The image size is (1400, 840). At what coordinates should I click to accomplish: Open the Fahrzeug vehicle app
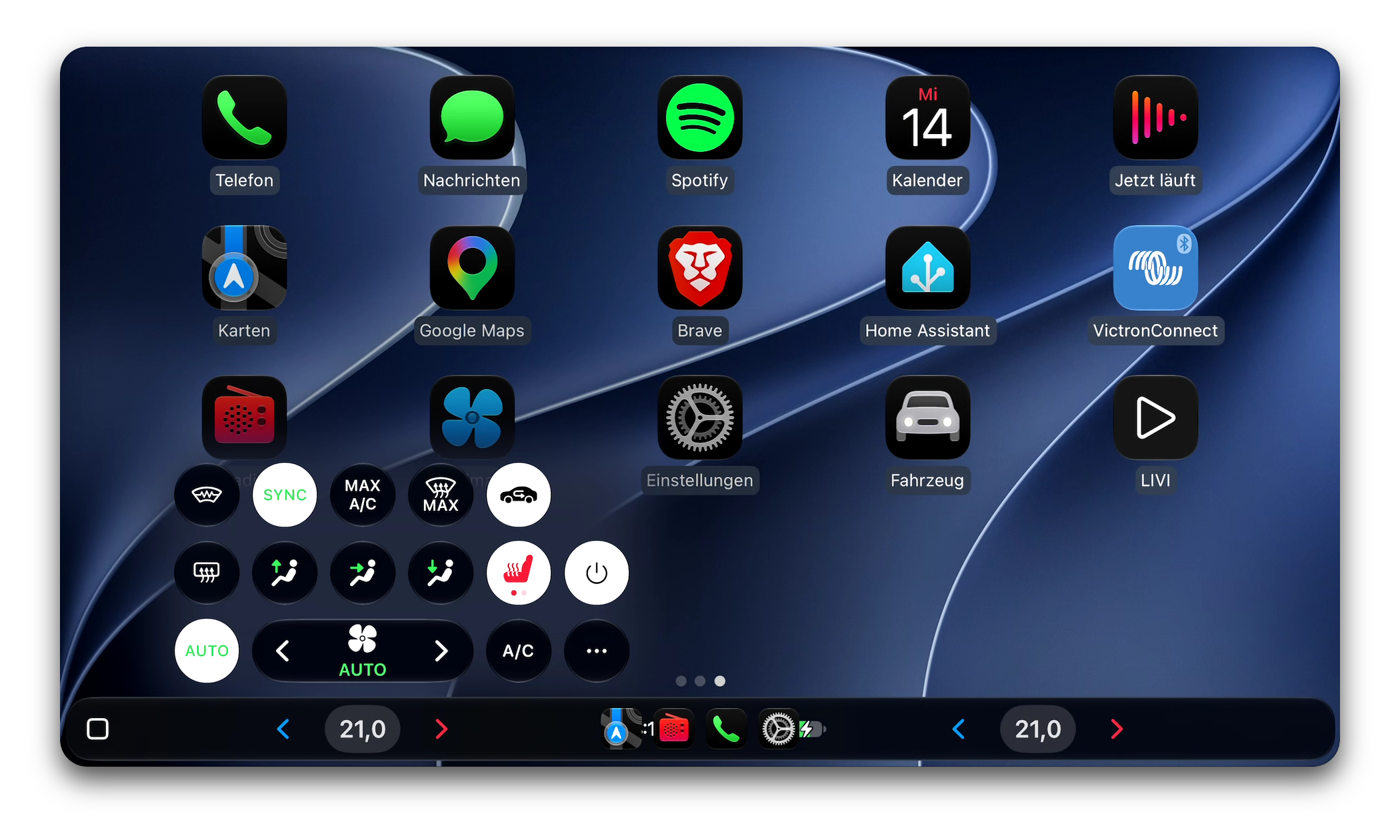(x=927, y=418)
